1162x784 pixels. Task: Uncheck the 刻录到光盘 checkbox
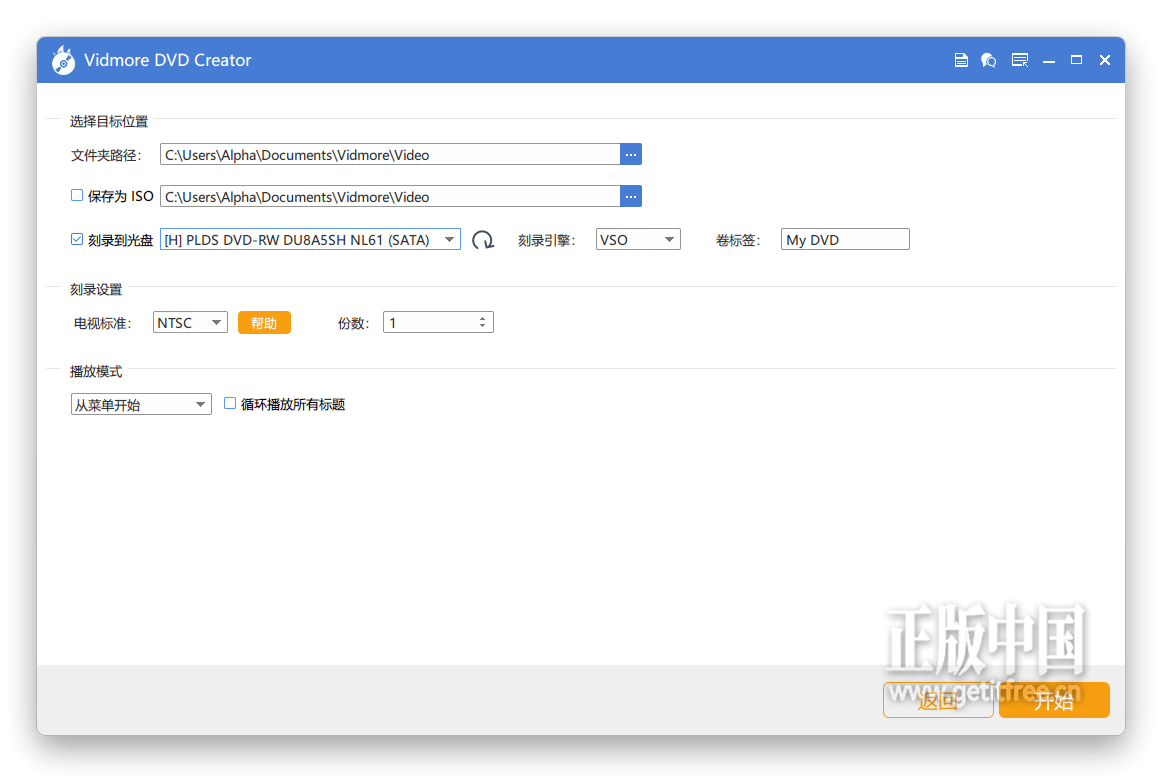(76, 239)
